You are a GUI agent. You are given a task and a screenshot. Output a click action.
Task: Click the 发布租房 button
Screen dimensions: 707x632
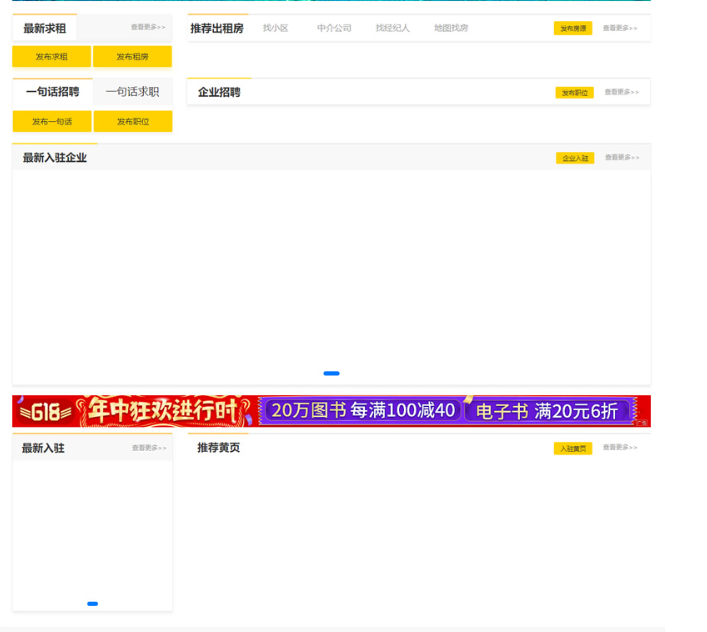point(132,57)
